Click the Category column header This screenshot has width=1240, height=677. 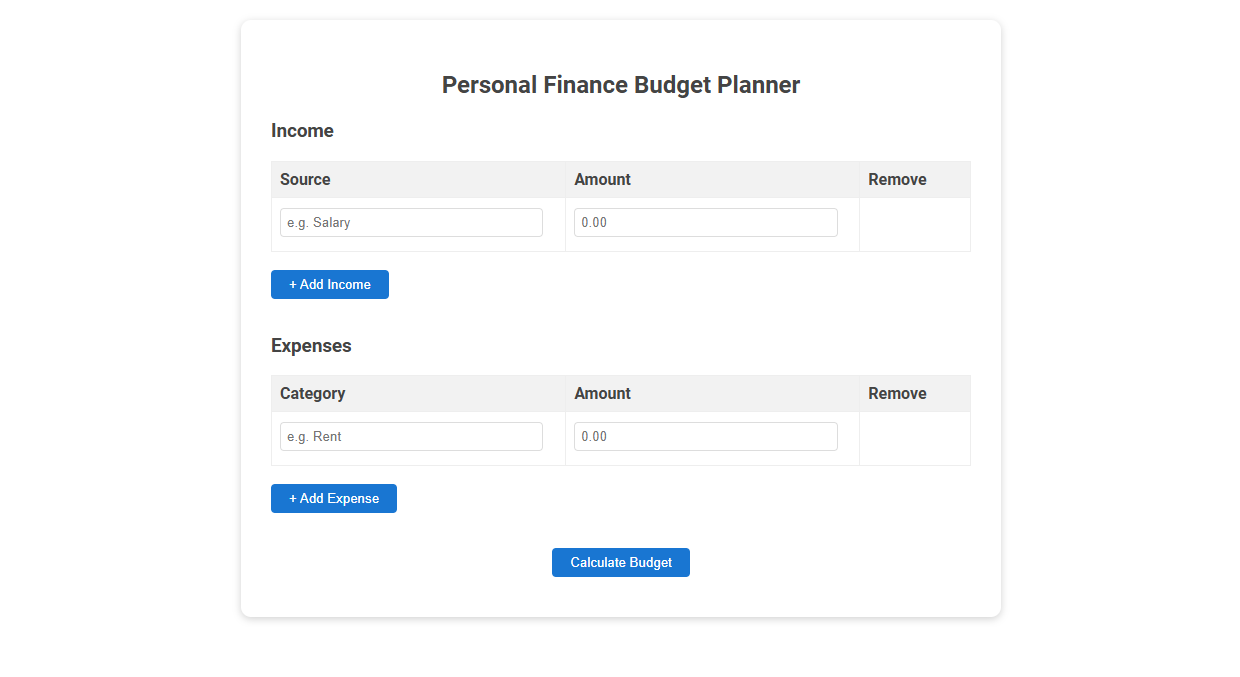[312, 393]
